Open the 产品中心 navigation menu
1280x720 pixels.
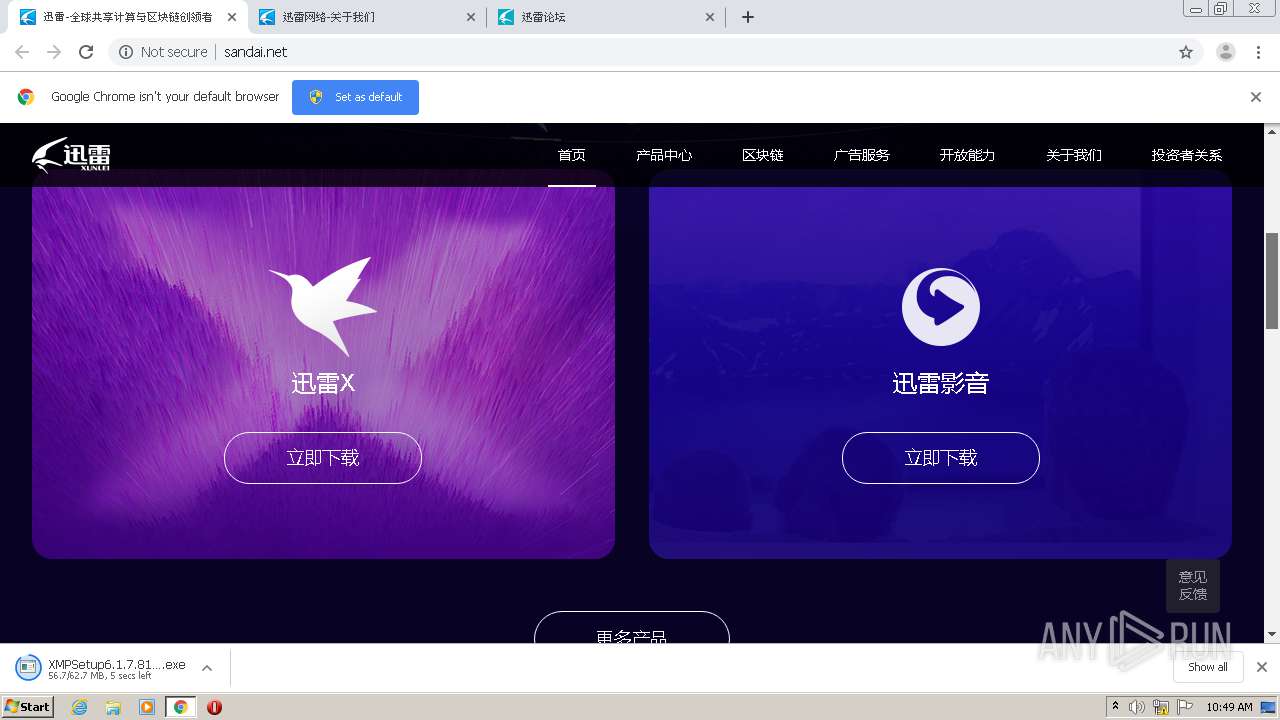click(x=664, y=155)
